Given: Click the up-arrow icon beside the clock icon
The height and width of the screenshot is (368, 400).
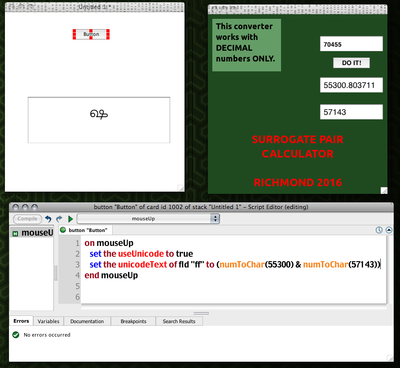Looking at the screenshot, I should pyautogui.click(x=389, y=230).
